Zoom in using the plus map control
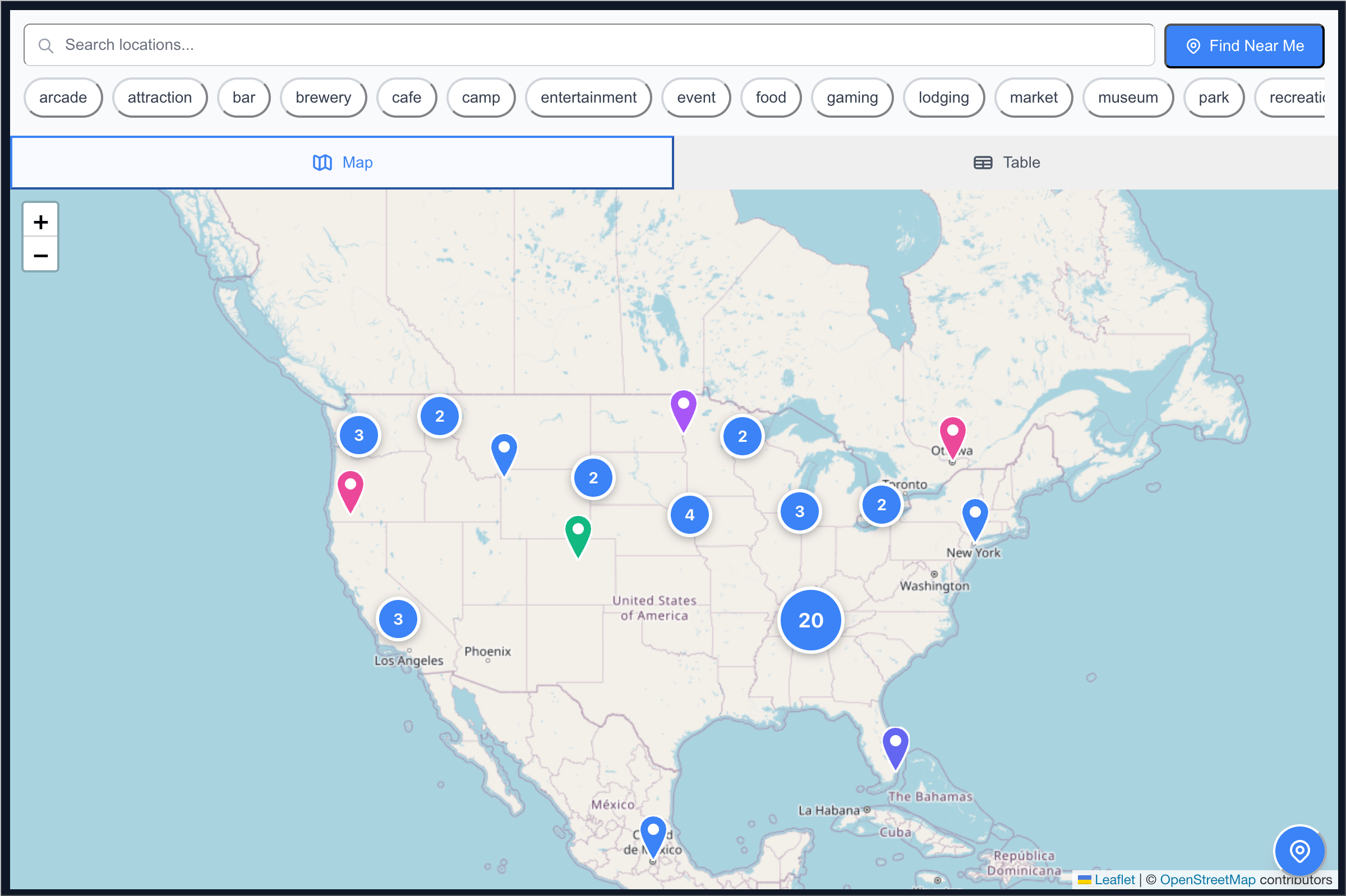The image size is (1346, 896). 40,221
